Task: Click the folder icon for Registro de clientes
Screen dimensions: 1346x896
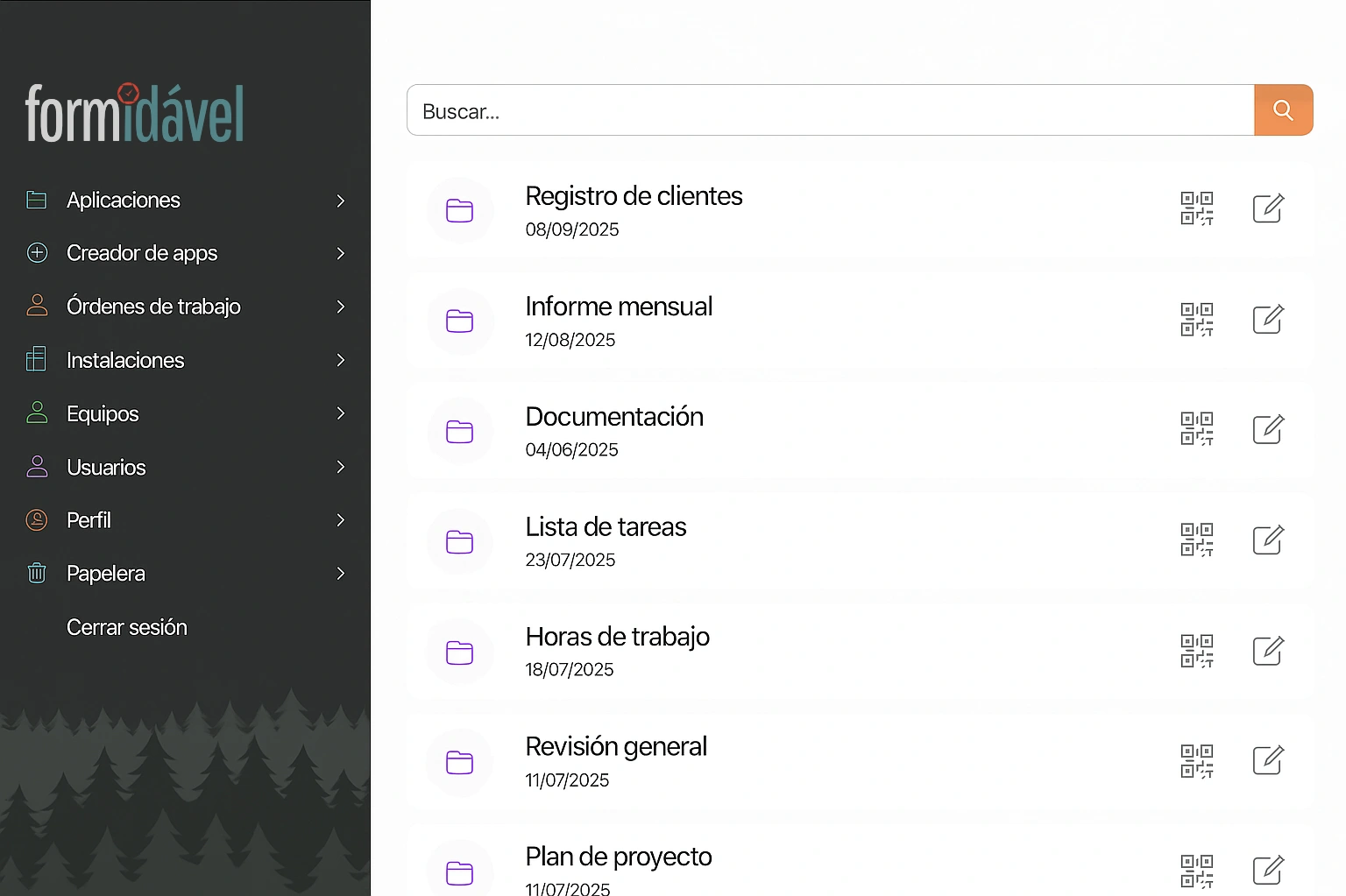Action: coord(460,210)
